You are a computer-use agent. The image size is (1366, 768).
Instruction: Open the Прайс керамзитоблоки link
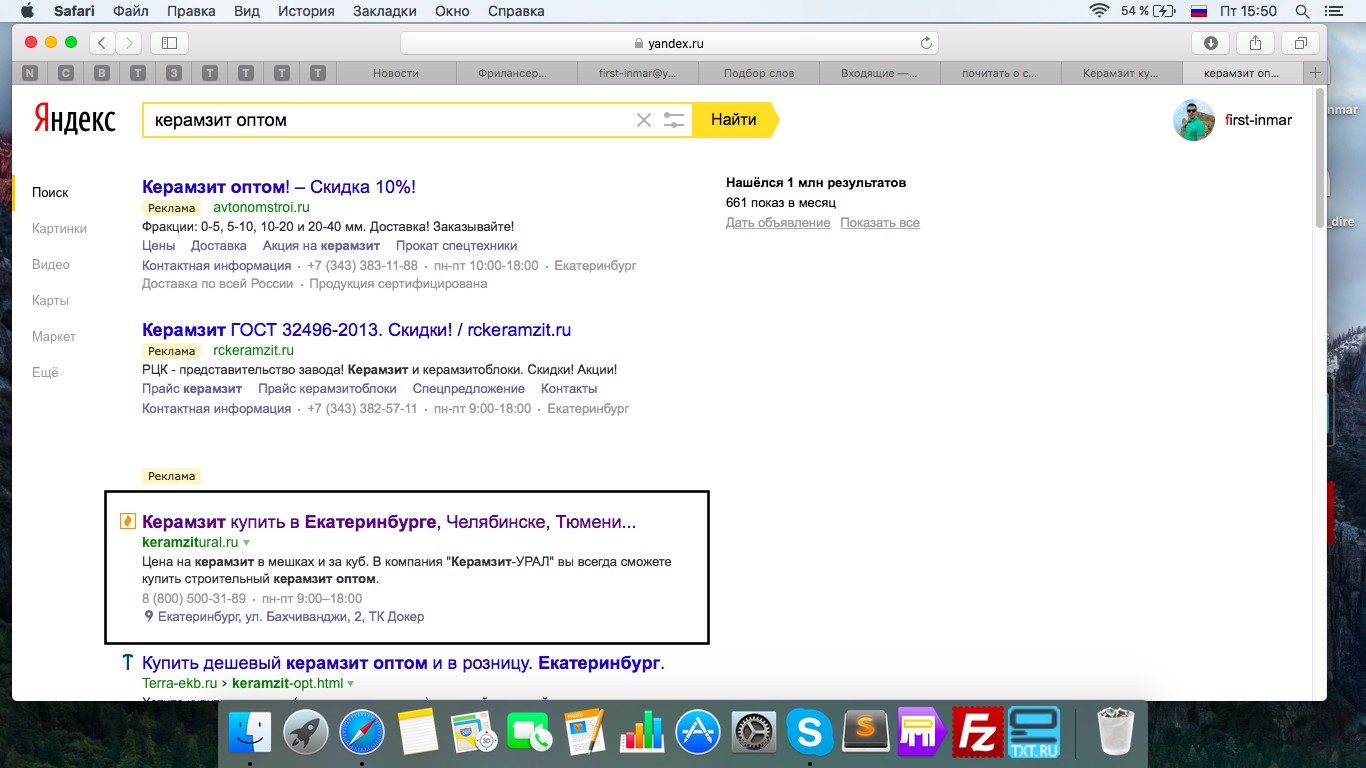tap(327, 389)
